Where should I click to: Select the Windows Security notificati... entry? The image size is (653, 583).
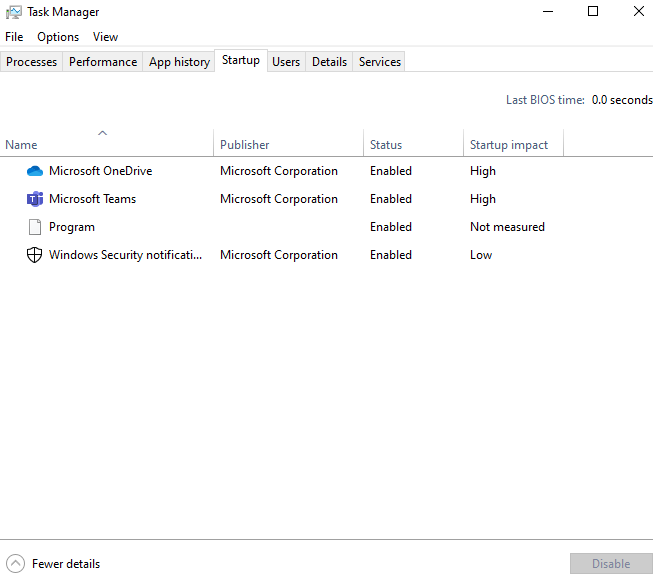point(125,255)
